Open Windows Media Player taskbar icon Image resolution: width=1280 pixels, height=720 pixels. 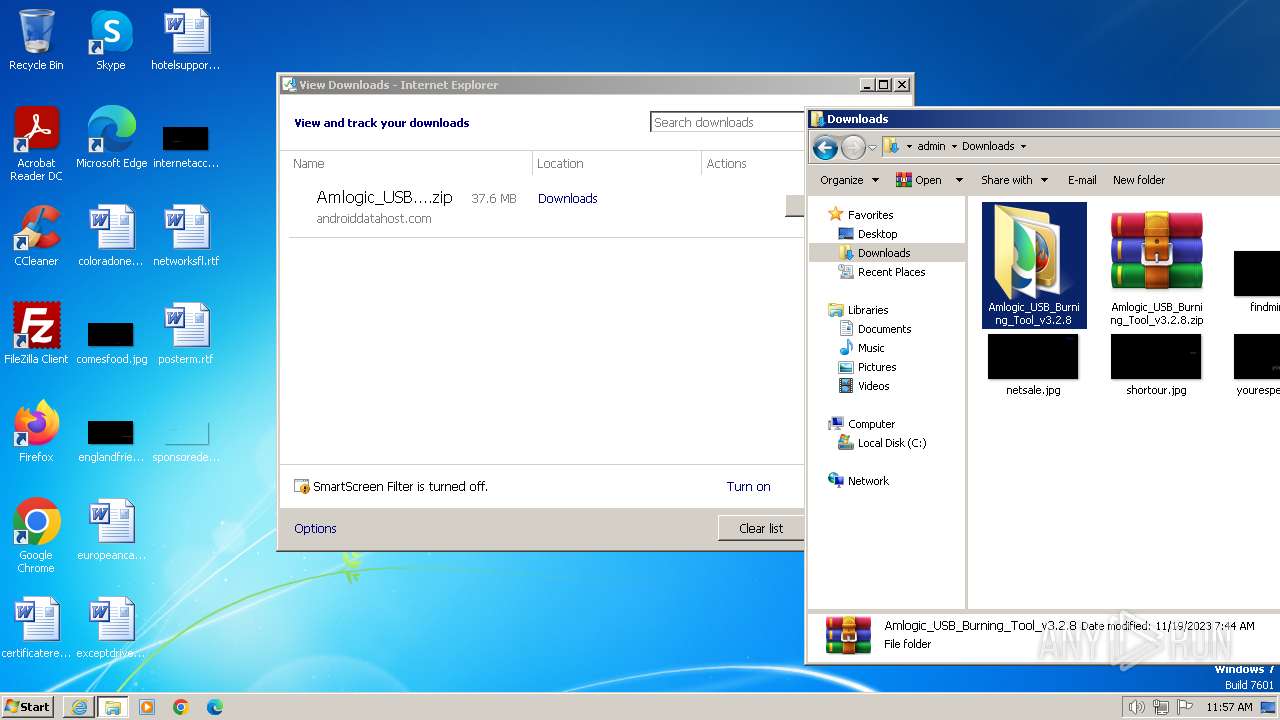pos(147,707)
